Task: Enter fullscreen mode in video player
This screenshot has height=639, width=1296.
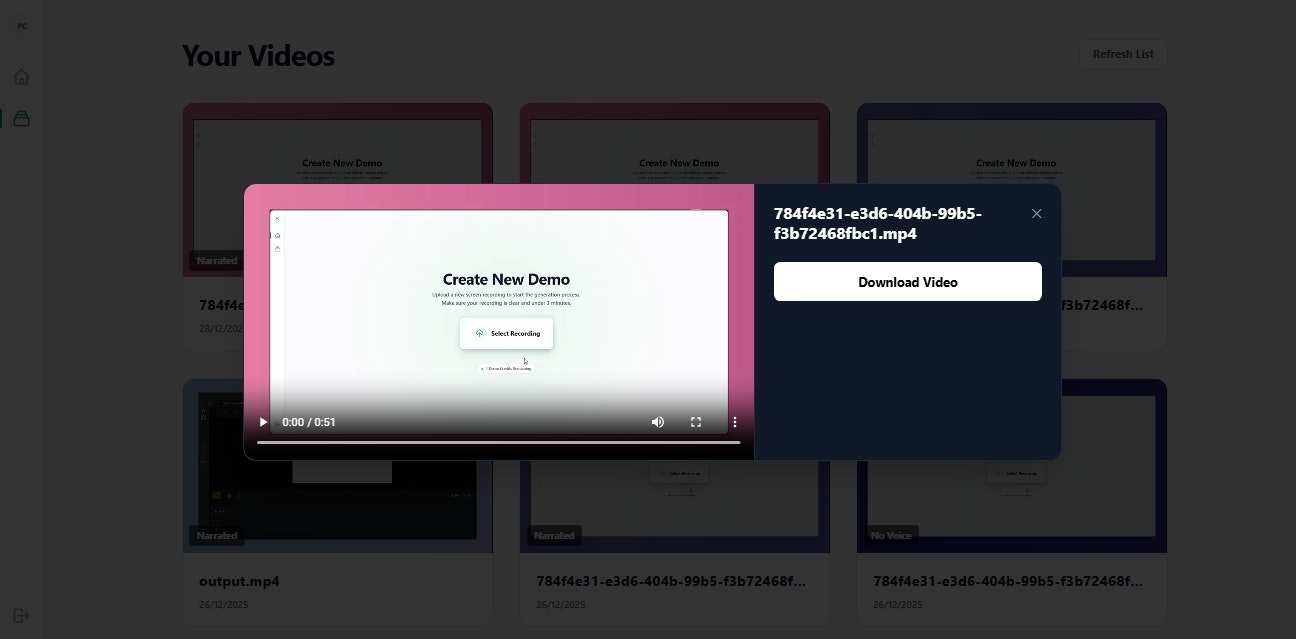Action: coord(696,422)
